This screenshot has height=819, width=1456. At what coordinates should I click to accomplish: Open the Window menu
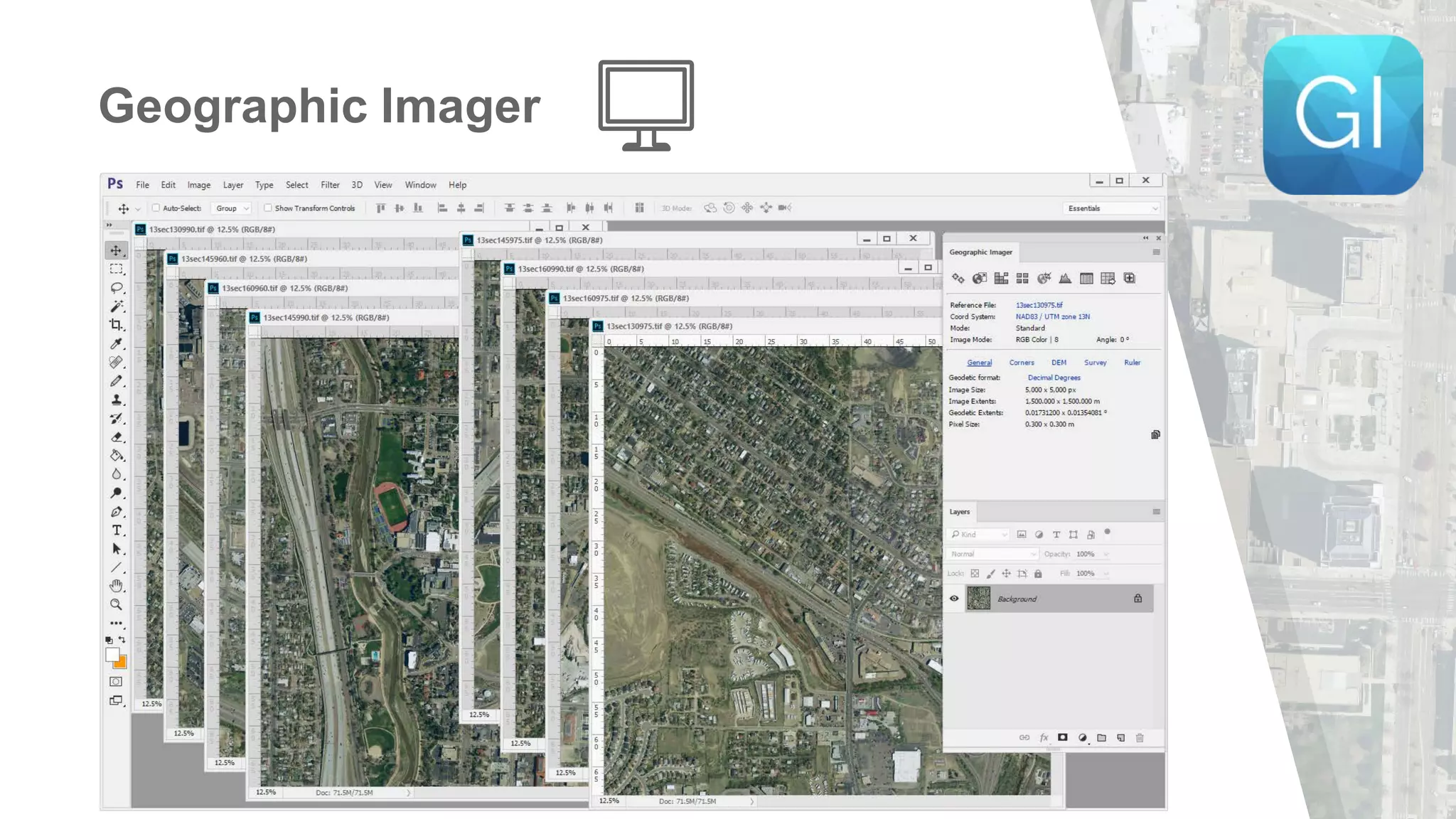click(x=421, y=185)
